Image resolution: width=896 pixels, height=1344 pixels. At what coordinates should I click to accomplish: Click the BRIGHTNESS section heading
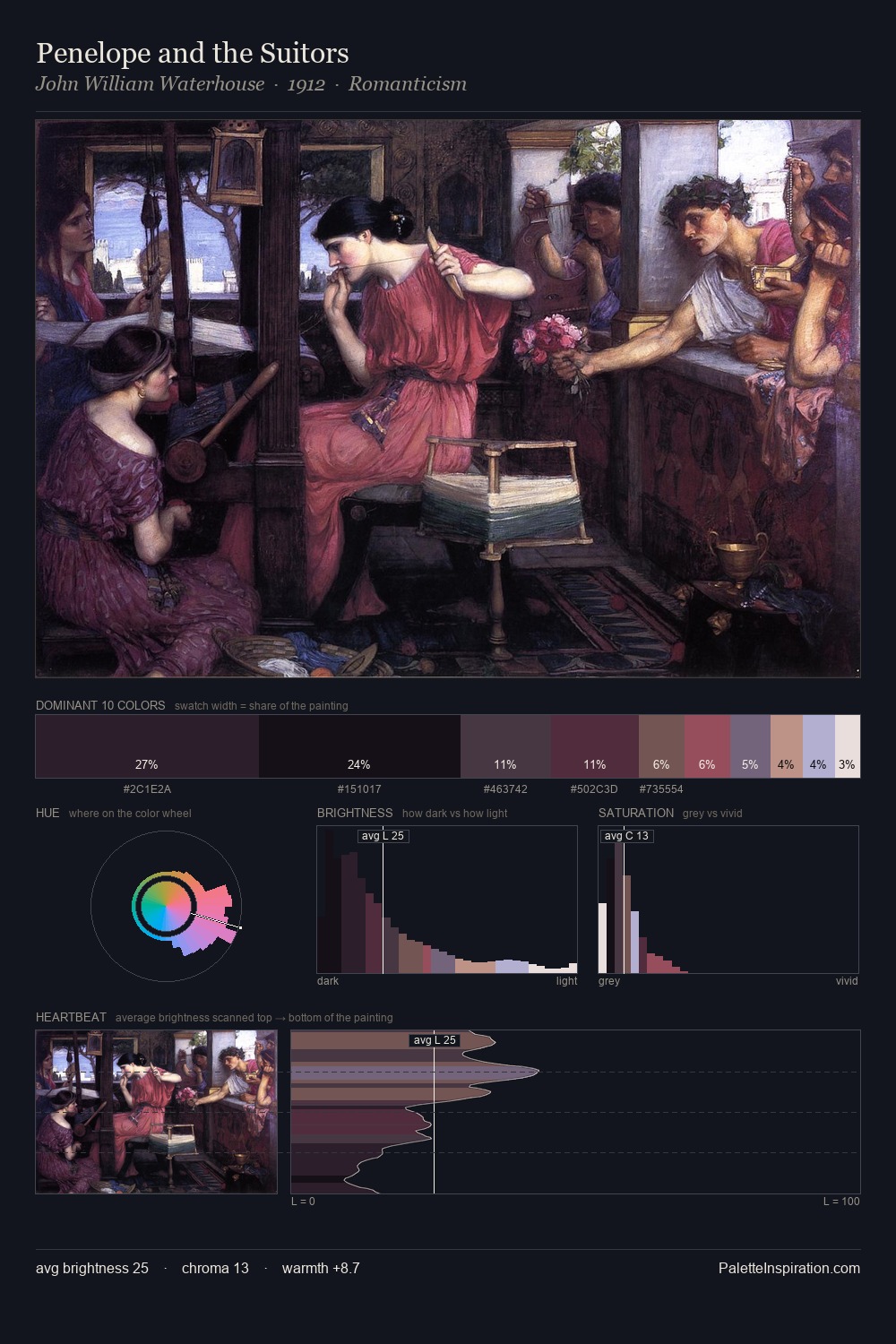pos(355,813)
